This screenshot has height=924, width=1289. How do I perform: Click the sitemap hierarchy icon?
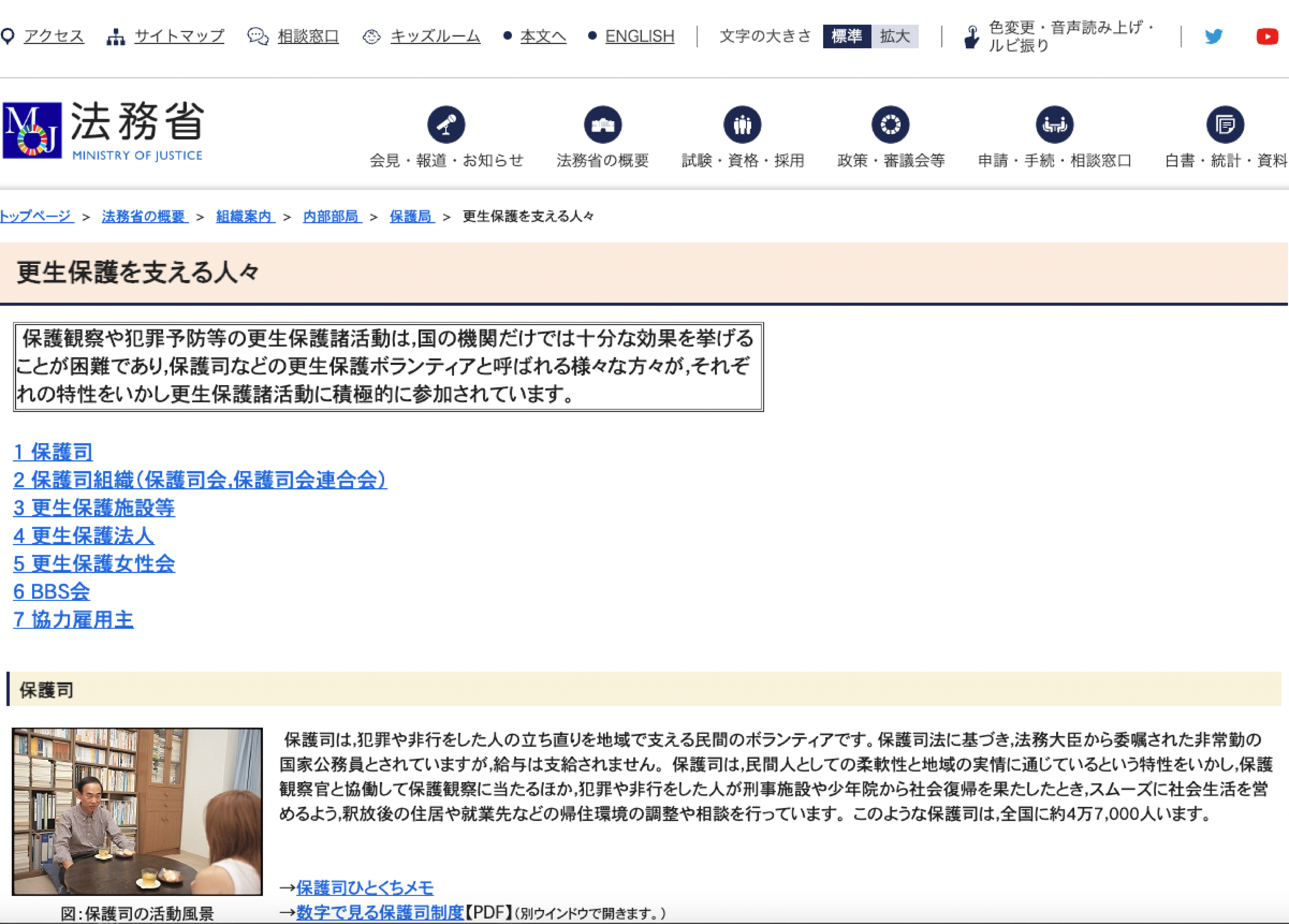point(116,37)
